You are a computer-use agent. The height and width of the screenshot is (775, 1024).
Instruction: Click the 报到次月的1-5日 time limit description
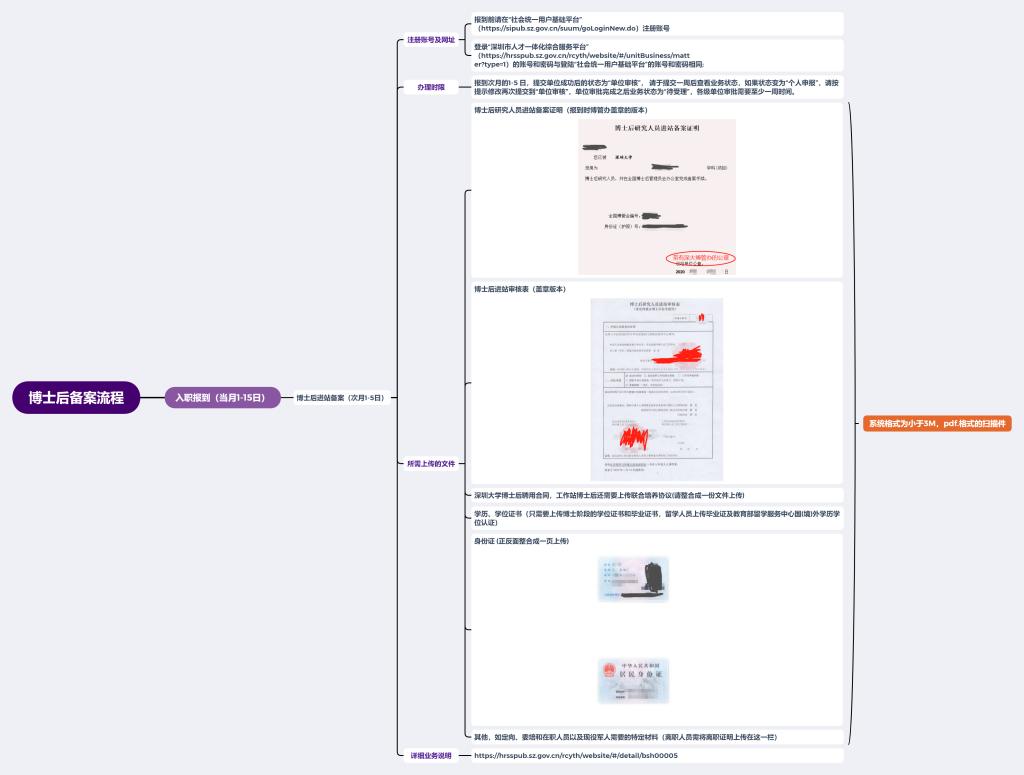coord(656,87)
